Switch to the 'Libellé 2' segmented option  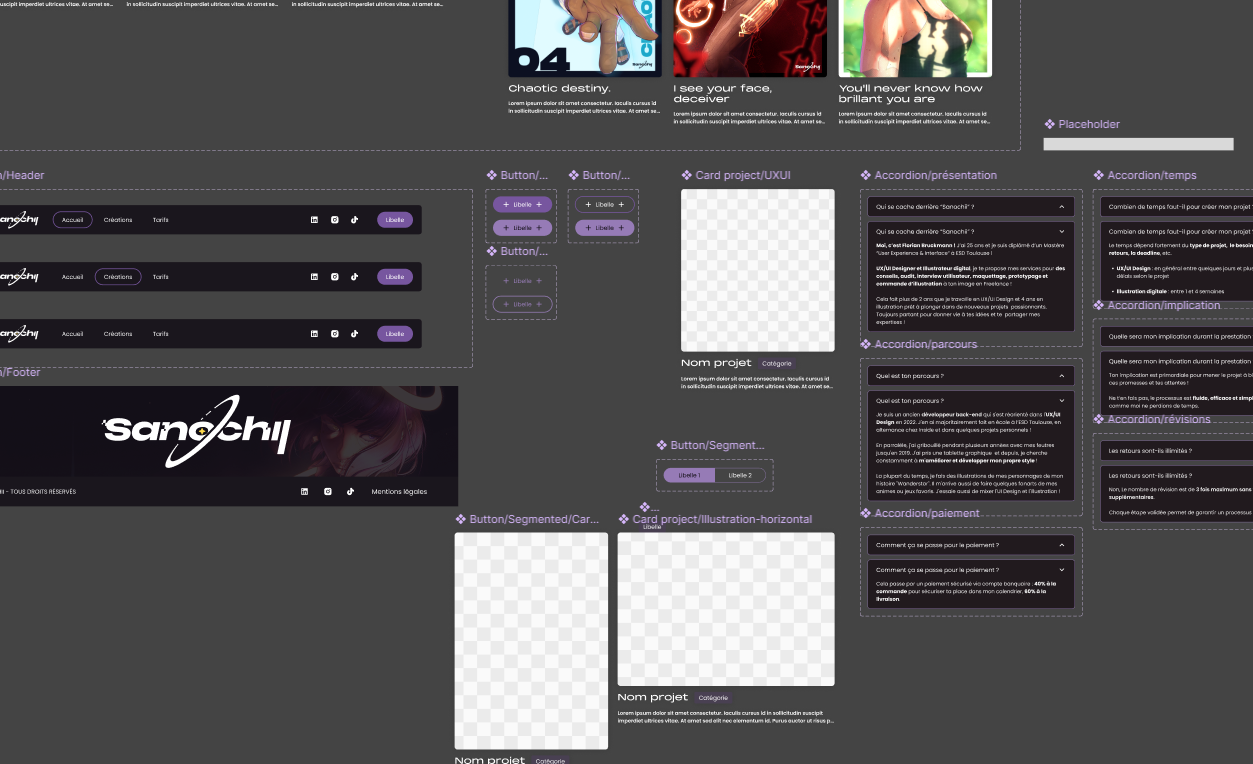[740, 475]
